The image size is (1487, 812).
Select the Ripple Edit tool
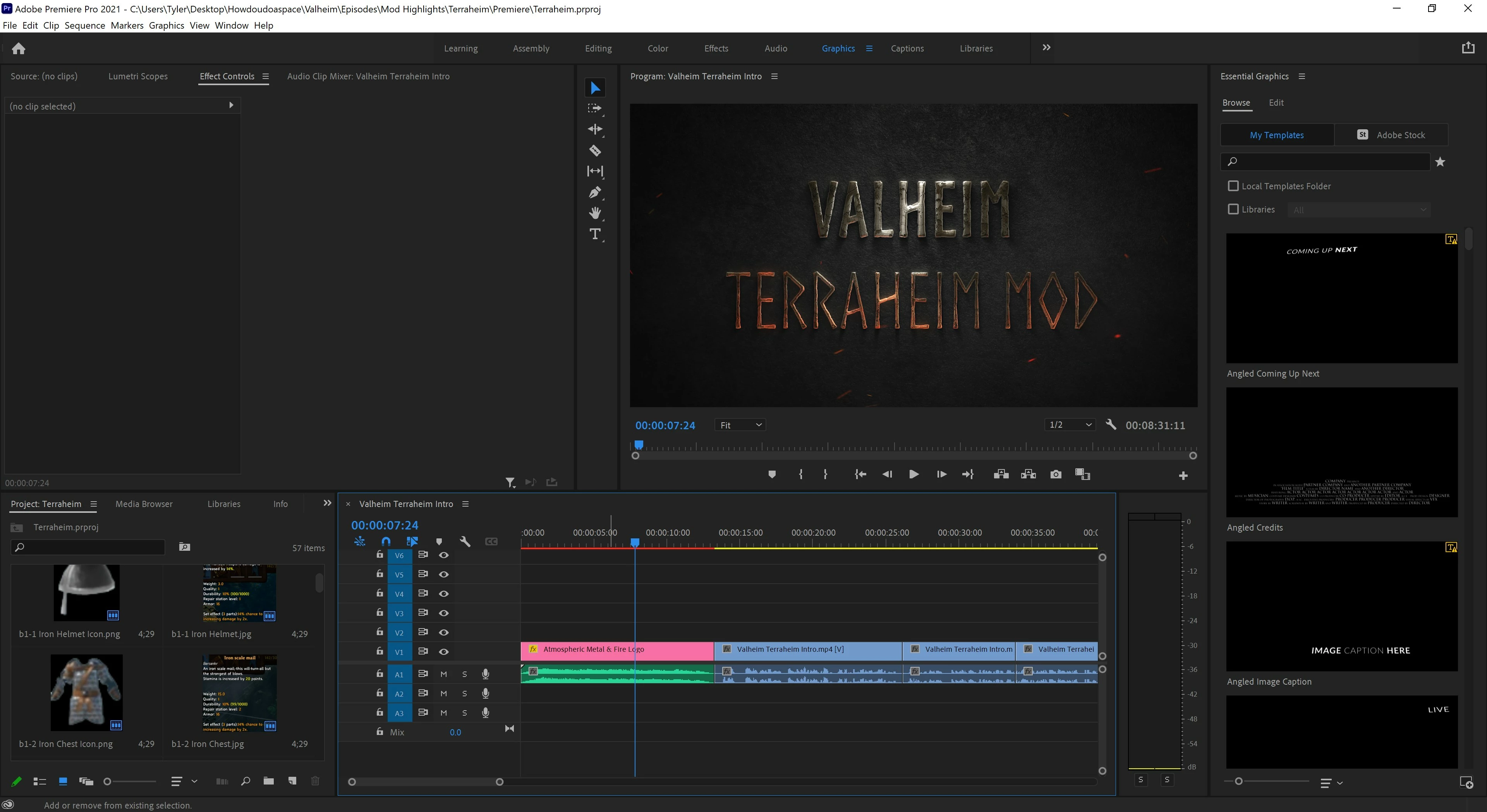594,129
